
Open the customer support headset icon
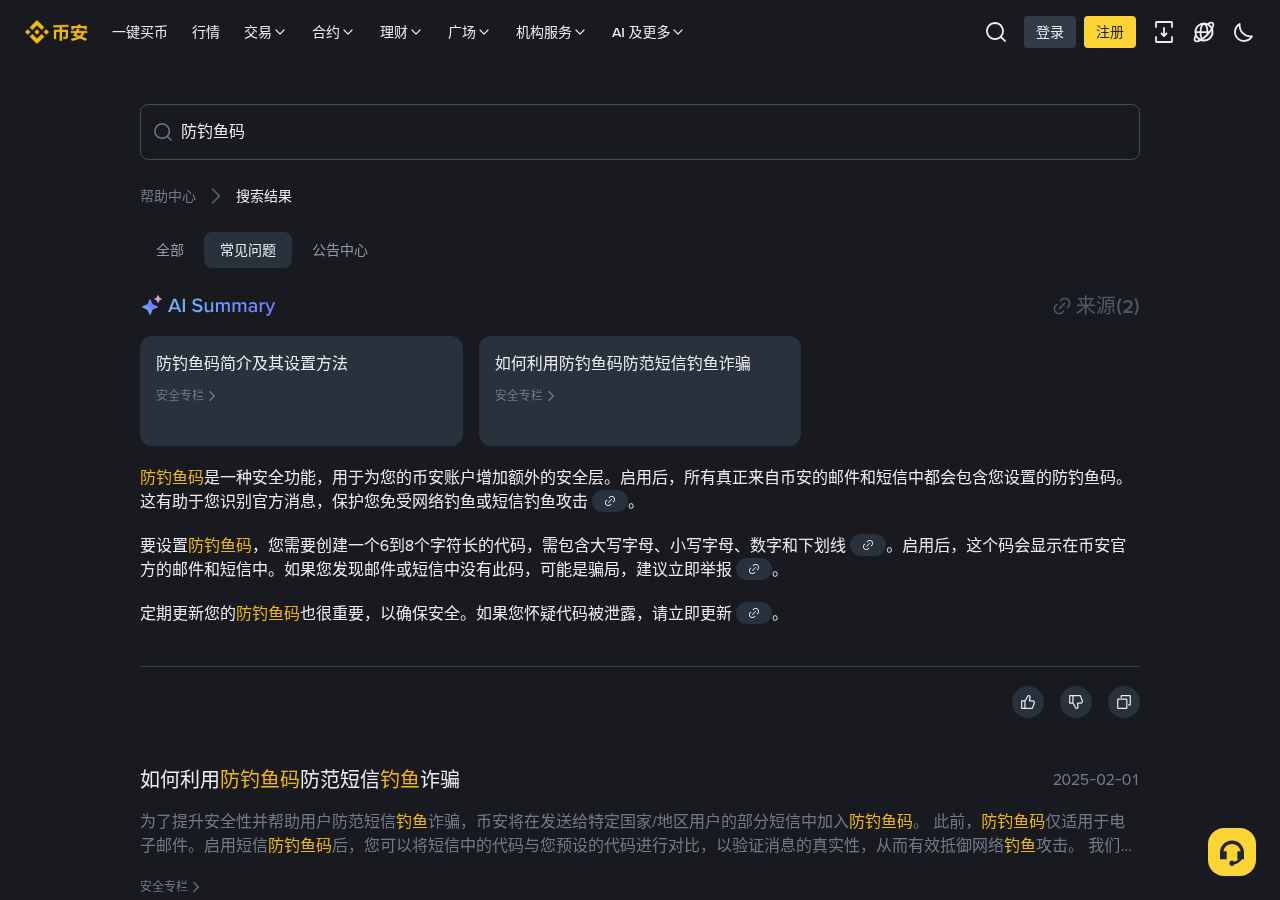[x=1232, y=852]
